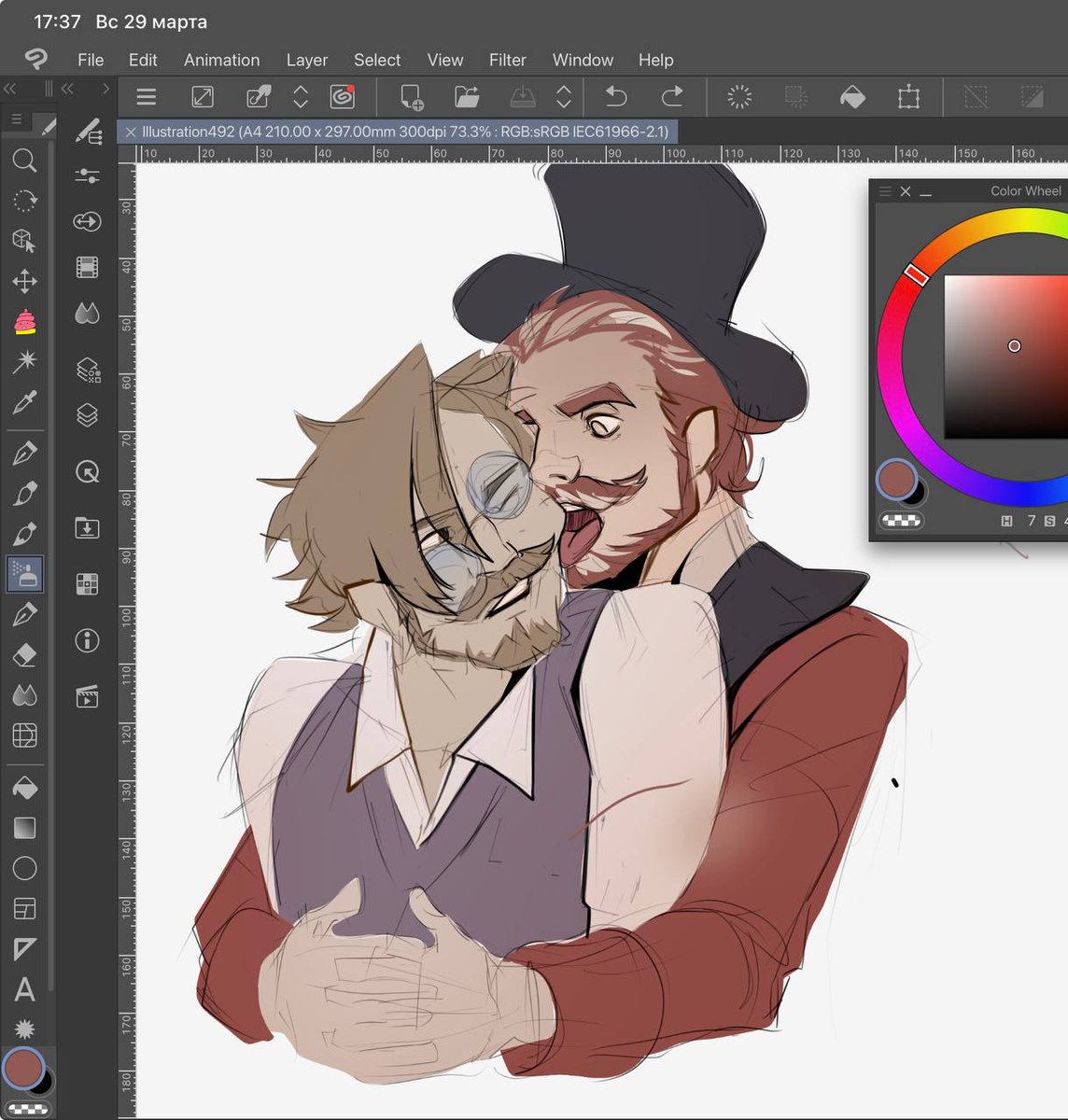Click Open file folder in command bar

tap(467, 96)
